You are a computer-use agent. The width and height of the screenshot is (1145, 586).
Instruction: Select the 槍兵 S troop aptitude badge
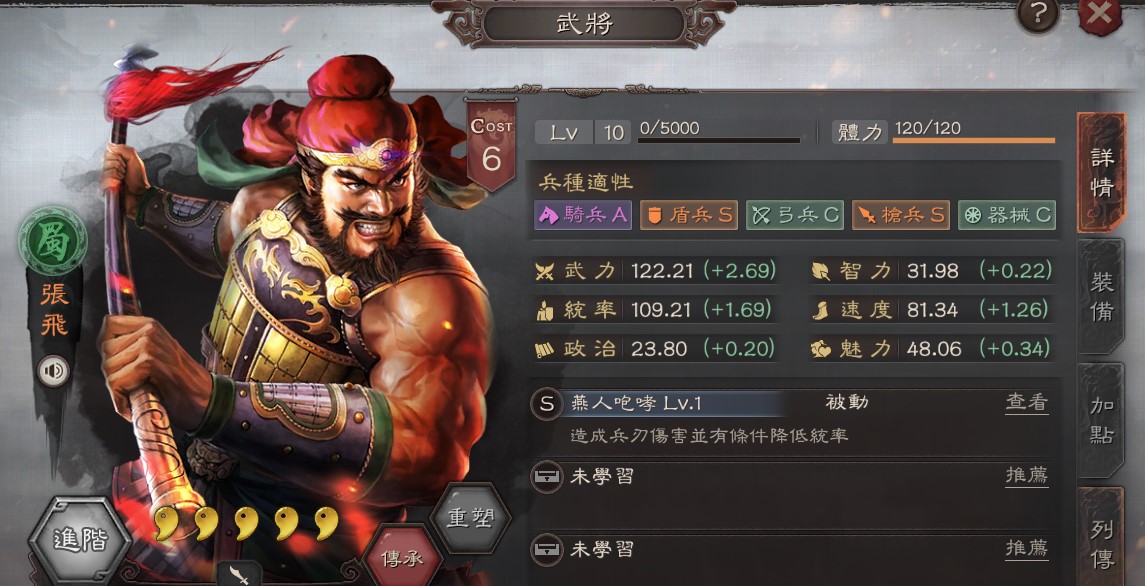click(900, 215)
